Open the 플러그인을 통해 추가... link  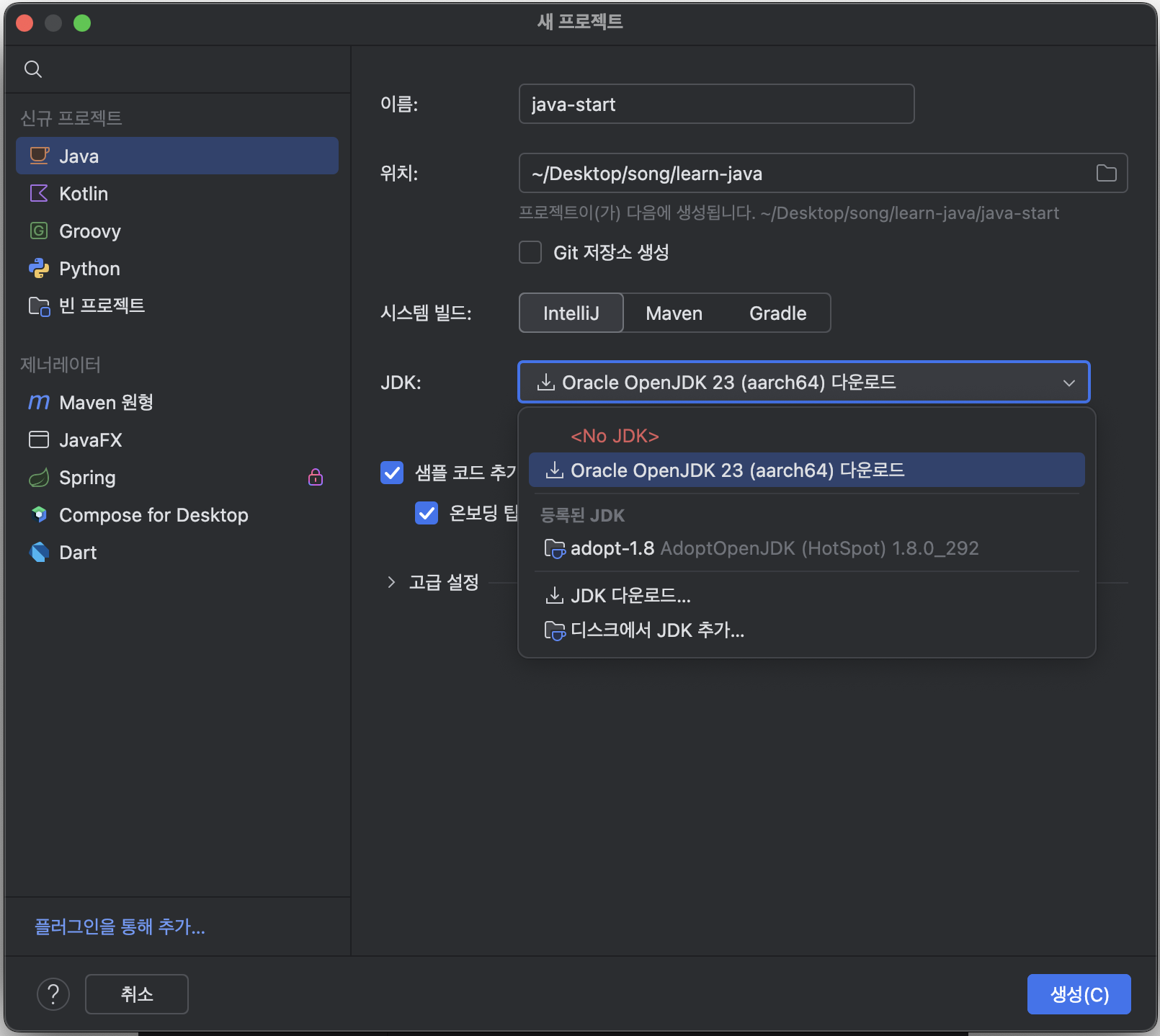[x=120, y=926]
